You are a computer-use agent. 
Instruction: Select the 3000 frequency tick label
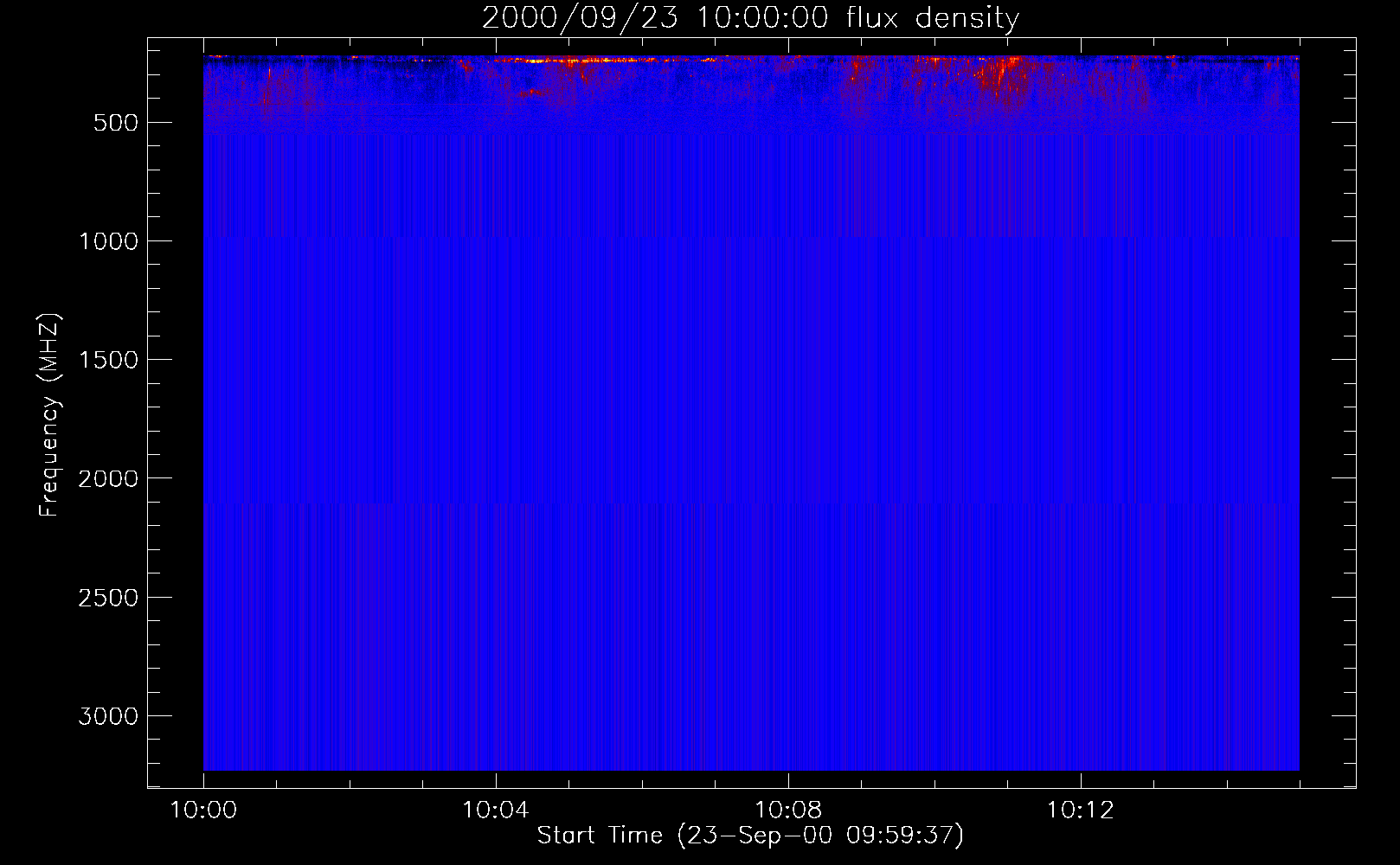pos(108,716)
